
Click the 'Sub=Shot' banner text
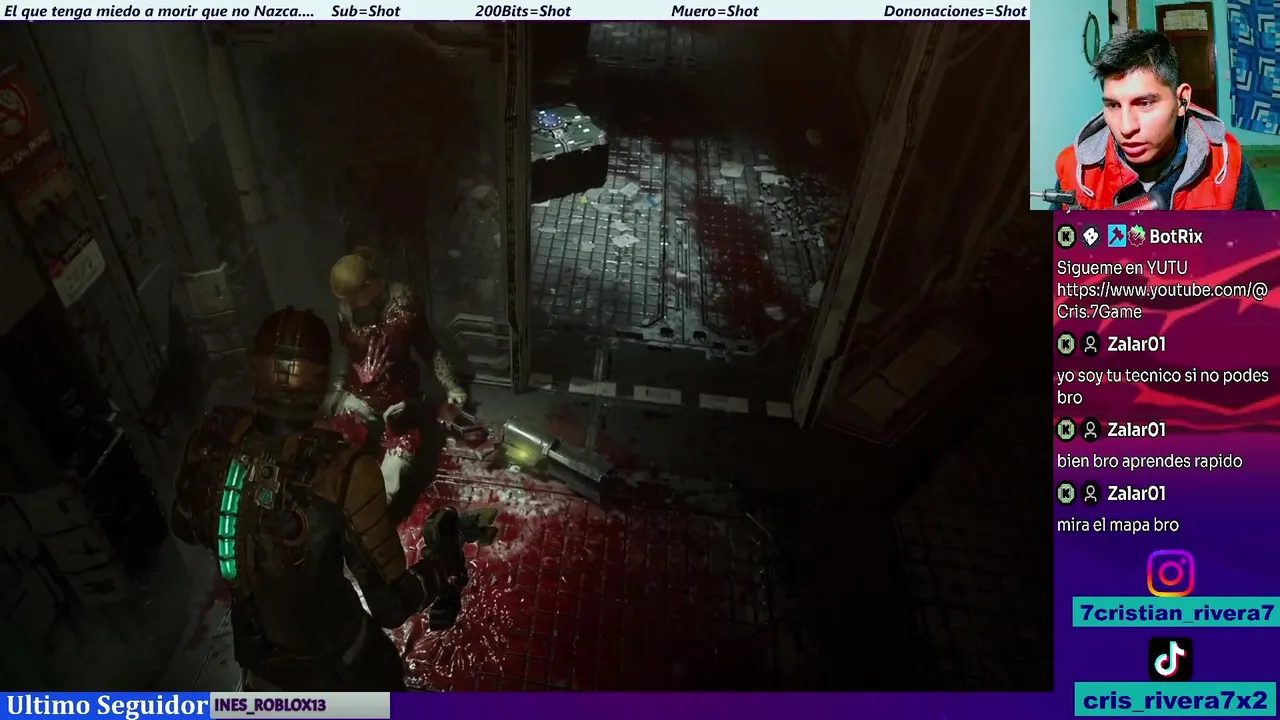pyautogui.click(x=365, y=11)
